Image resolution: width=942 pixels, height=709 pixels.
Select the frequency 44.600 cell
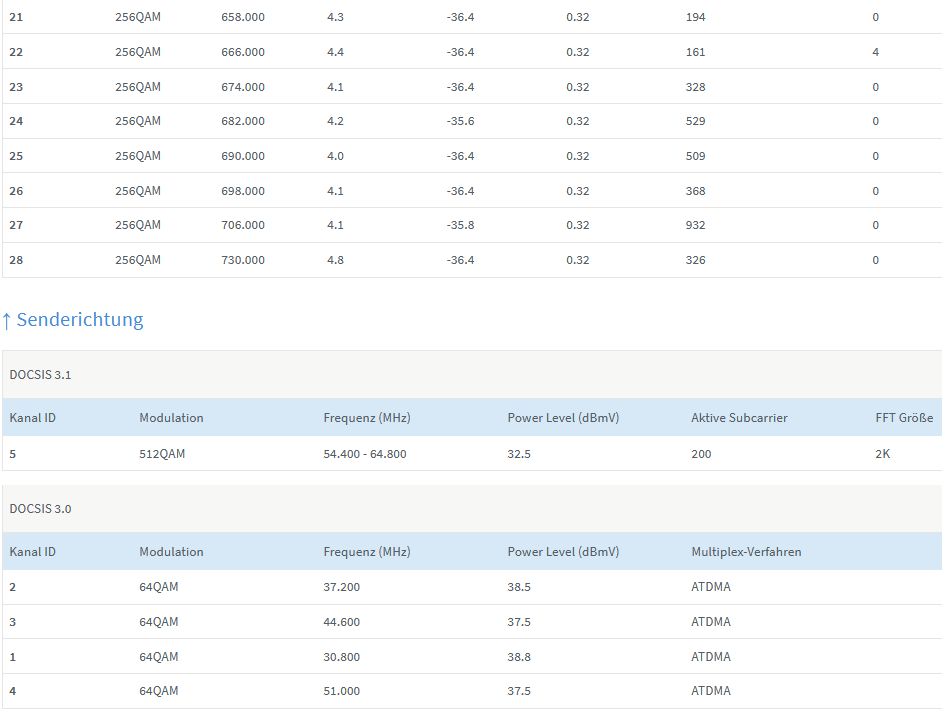point(341,622)
